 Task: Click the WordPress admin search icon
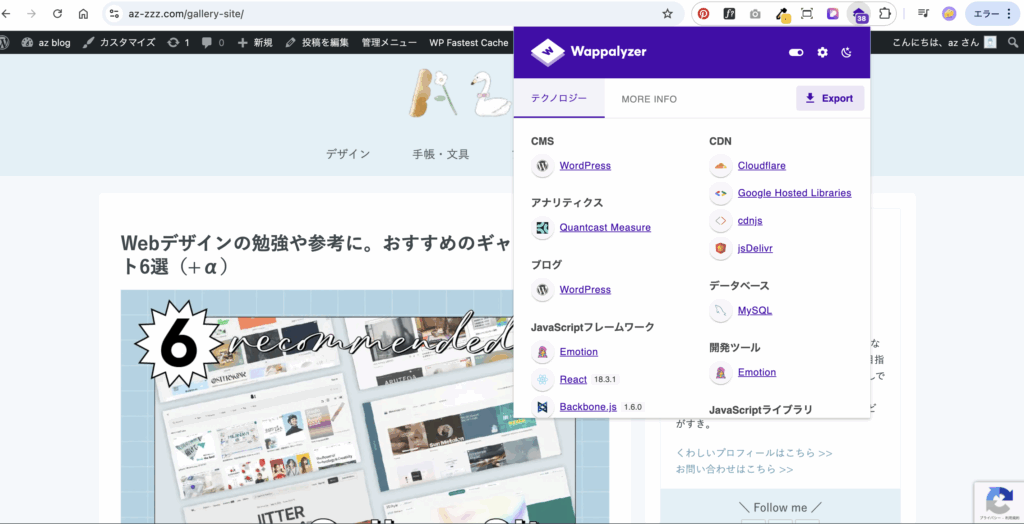(1010, 42)
